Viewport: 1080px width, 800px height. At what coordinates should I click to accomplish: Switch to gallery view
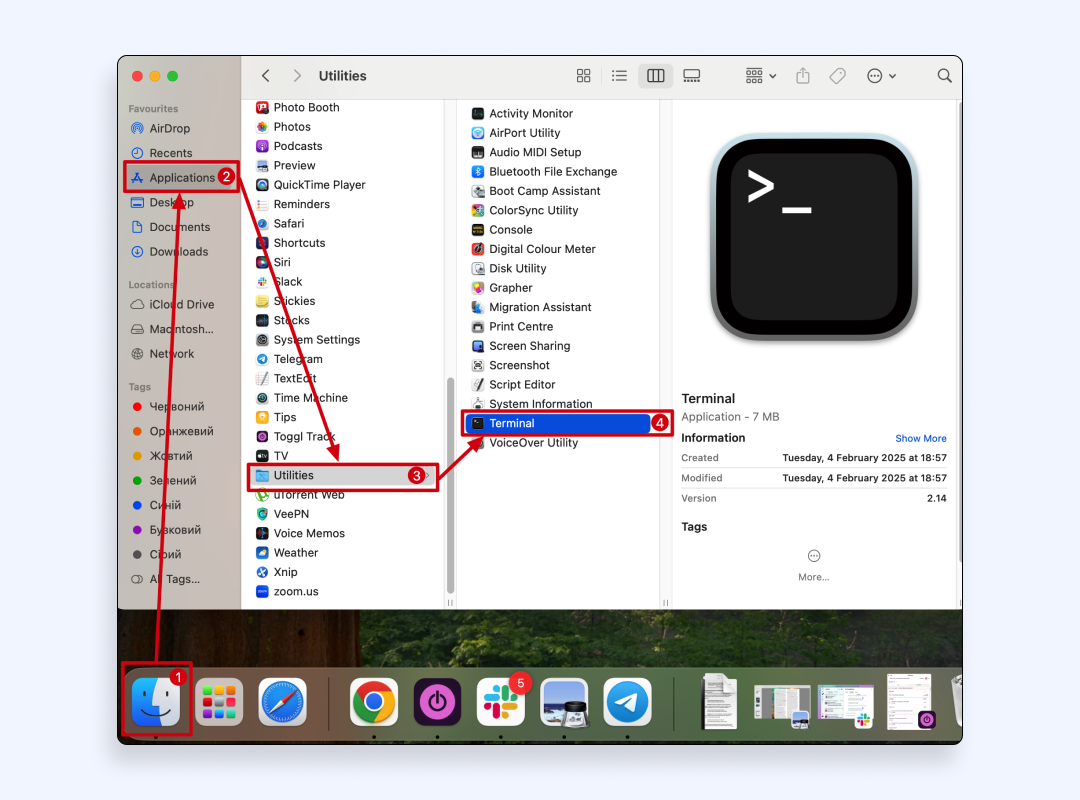(x=692, y=76)
